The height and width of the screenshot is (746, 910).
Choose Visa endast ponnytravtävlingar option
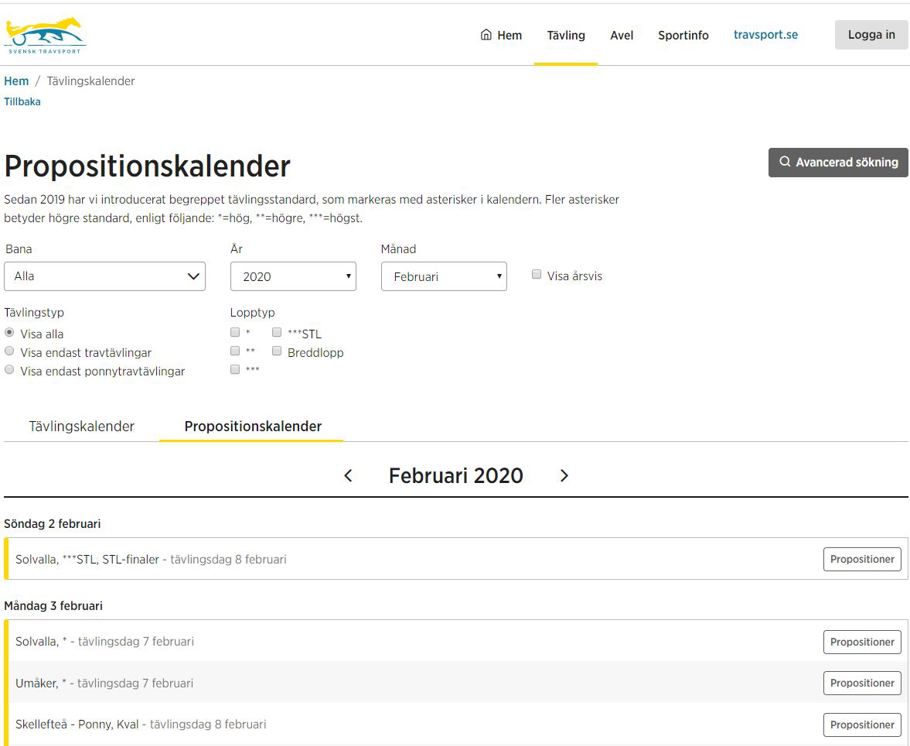click(x=10, y=370)
